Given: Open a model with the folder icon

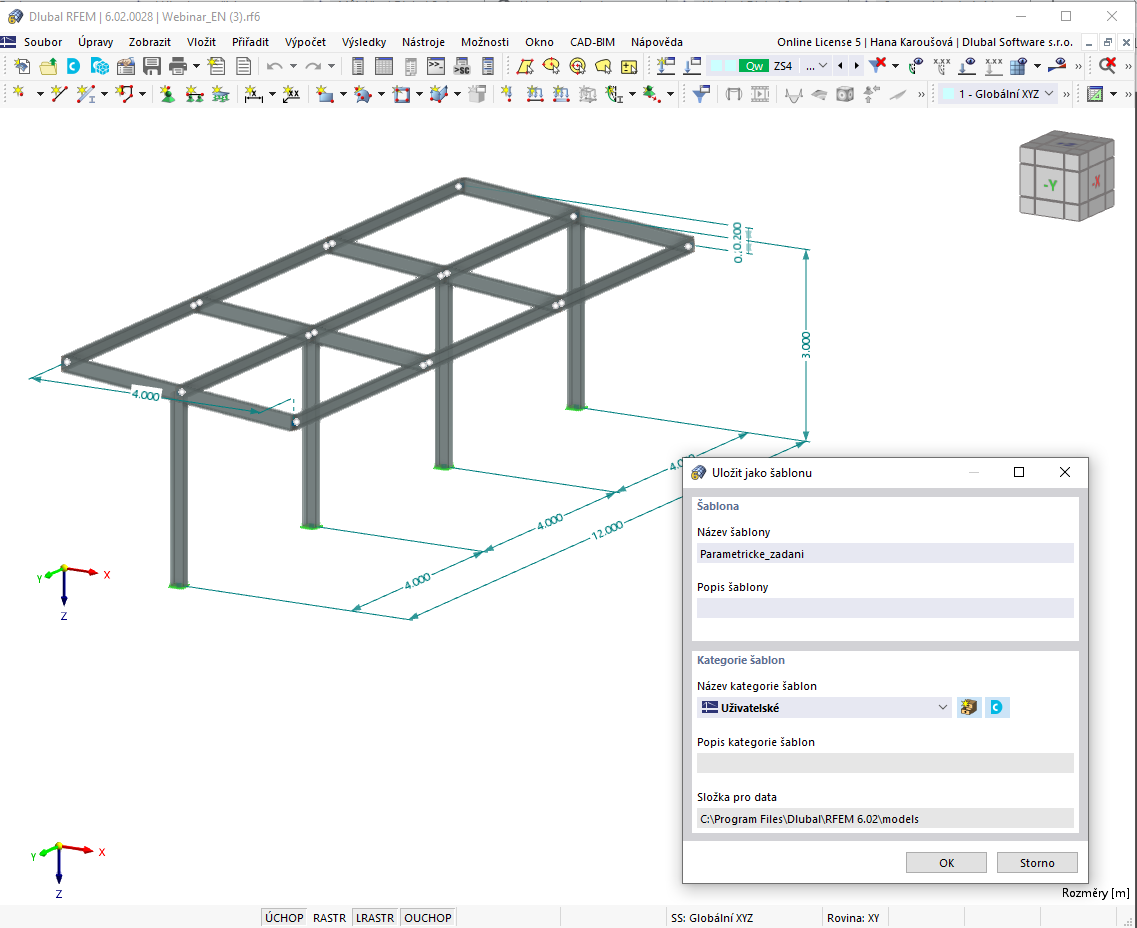Looking at the screenshot, I should 48,67.
